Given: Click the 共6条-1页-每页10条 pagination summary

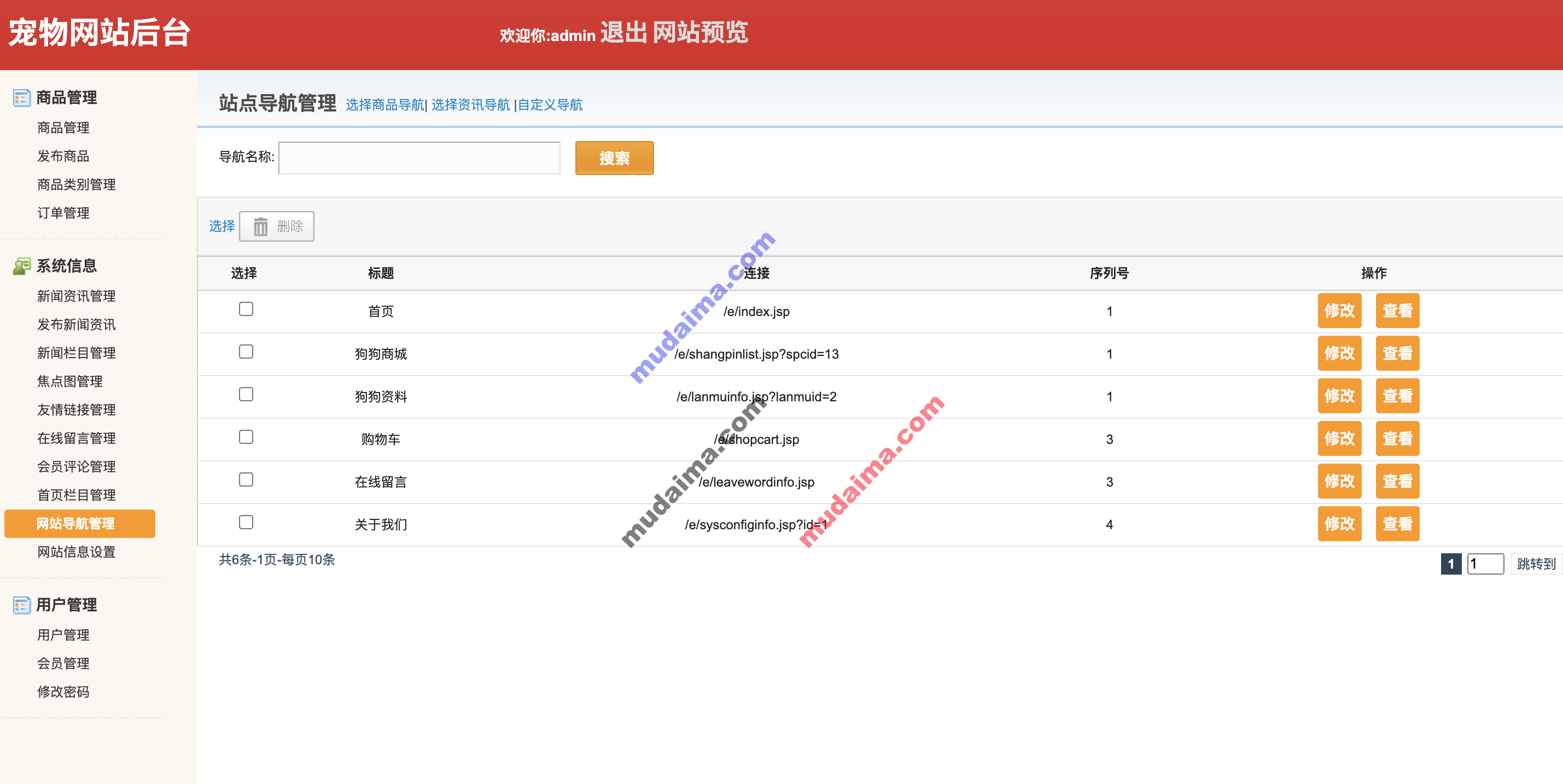Looking at the screenshot, I should [277, 560].
